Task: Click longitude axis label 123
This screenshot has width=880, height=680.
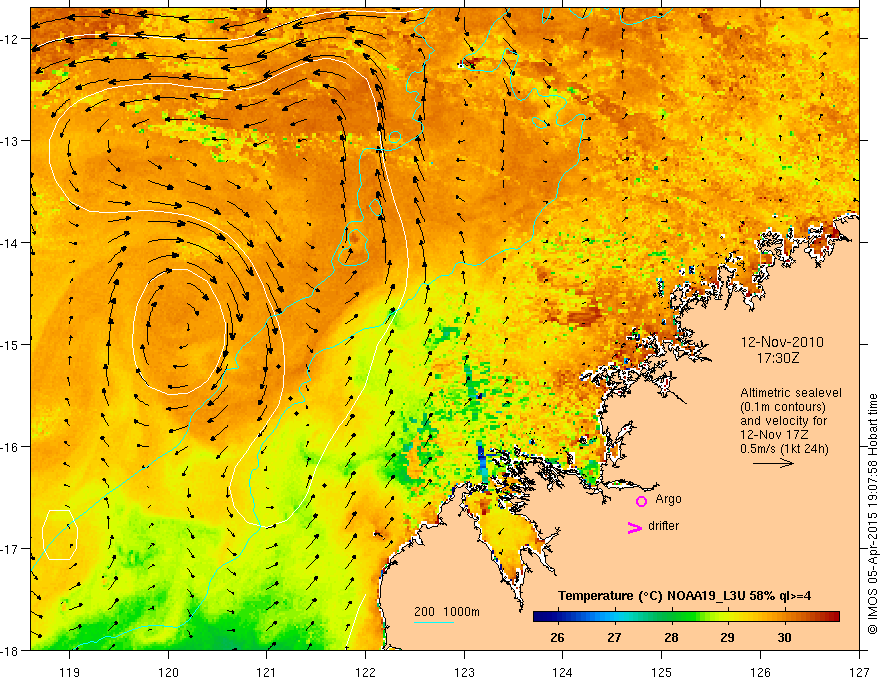Action: click(464, 672)
